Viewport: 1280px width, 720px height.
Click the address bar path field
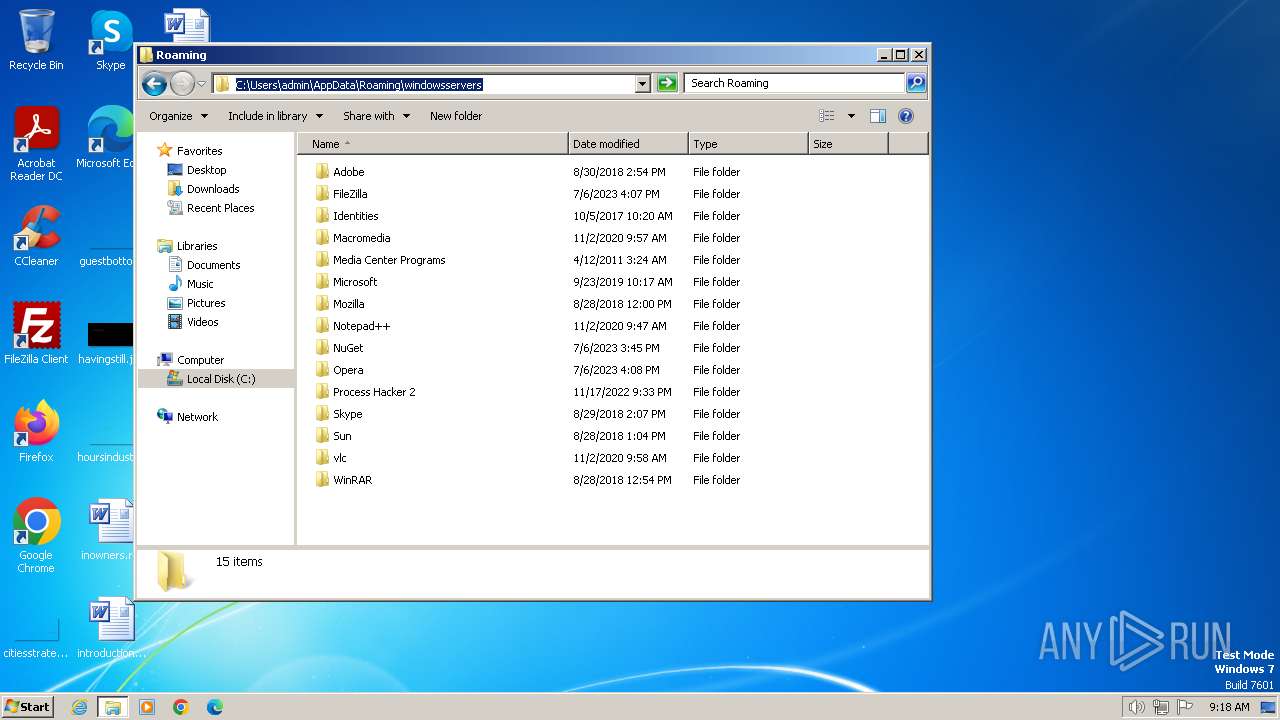[425, 84]
